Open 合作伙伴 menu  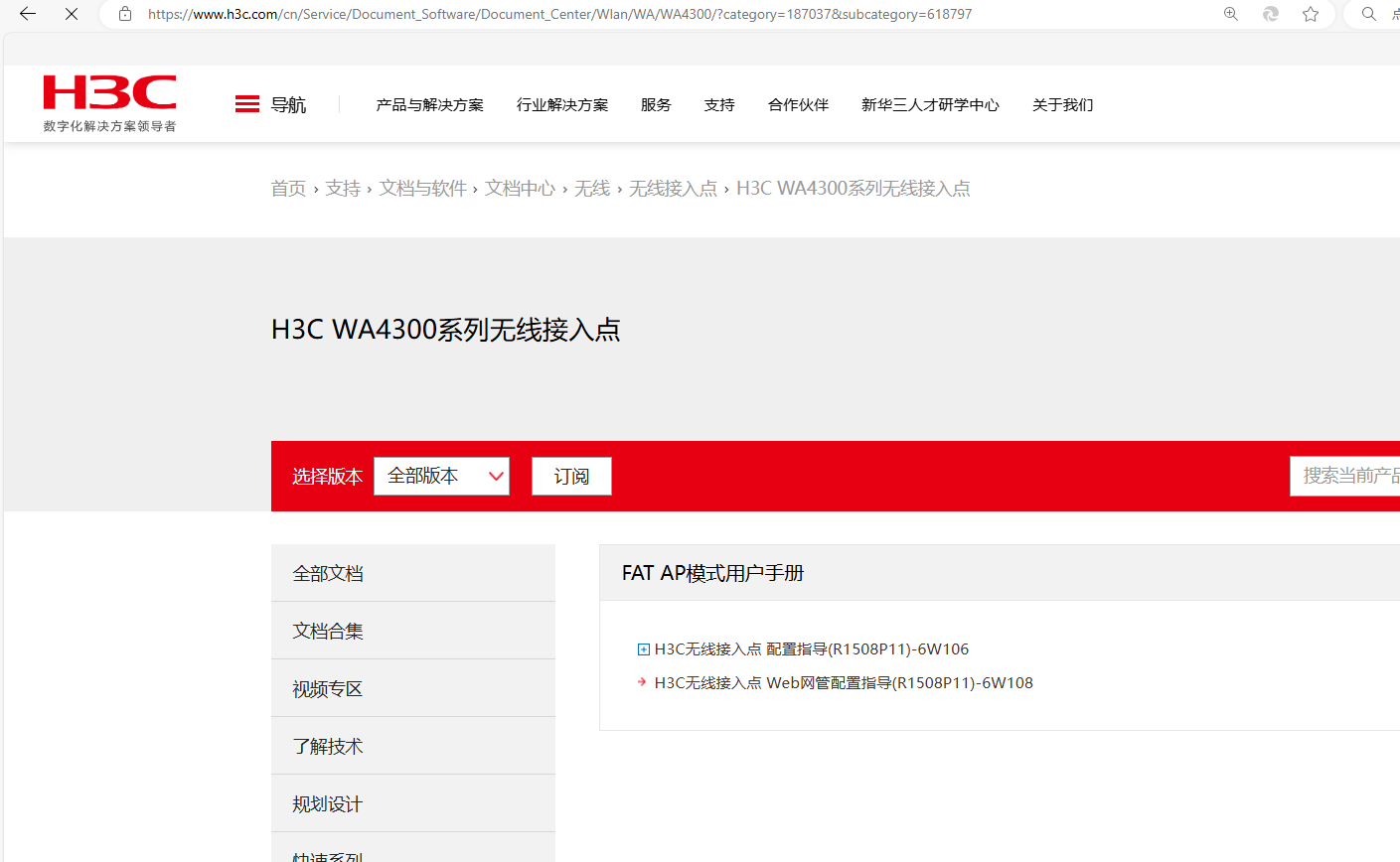pos(798,105)
